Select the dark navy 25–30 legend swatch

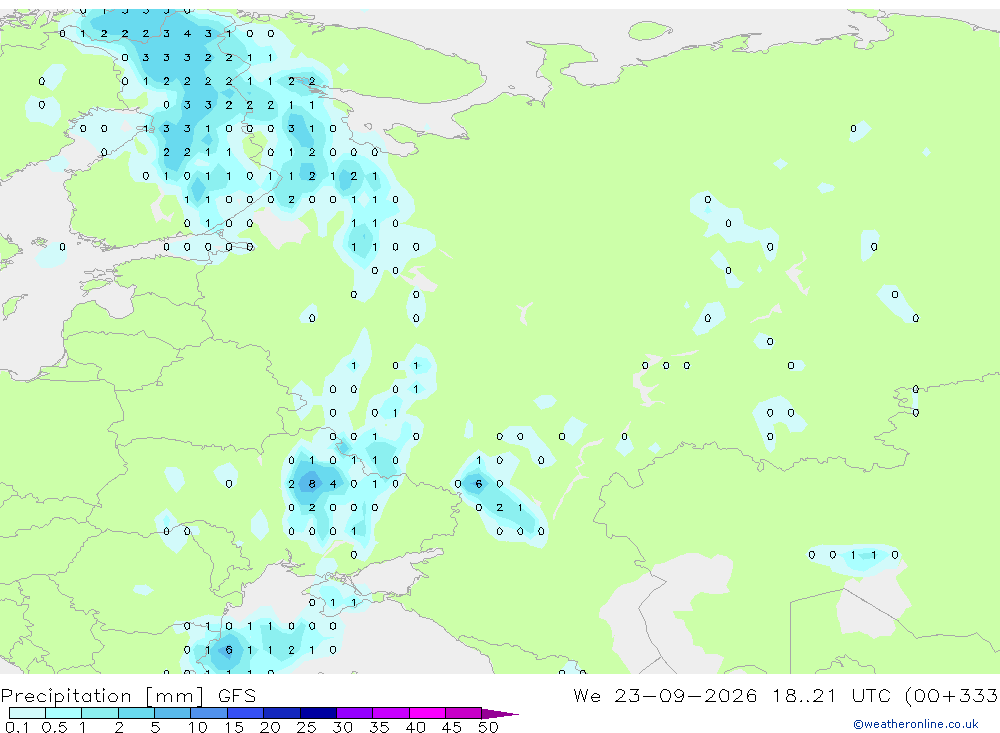[x=318, y=713]
